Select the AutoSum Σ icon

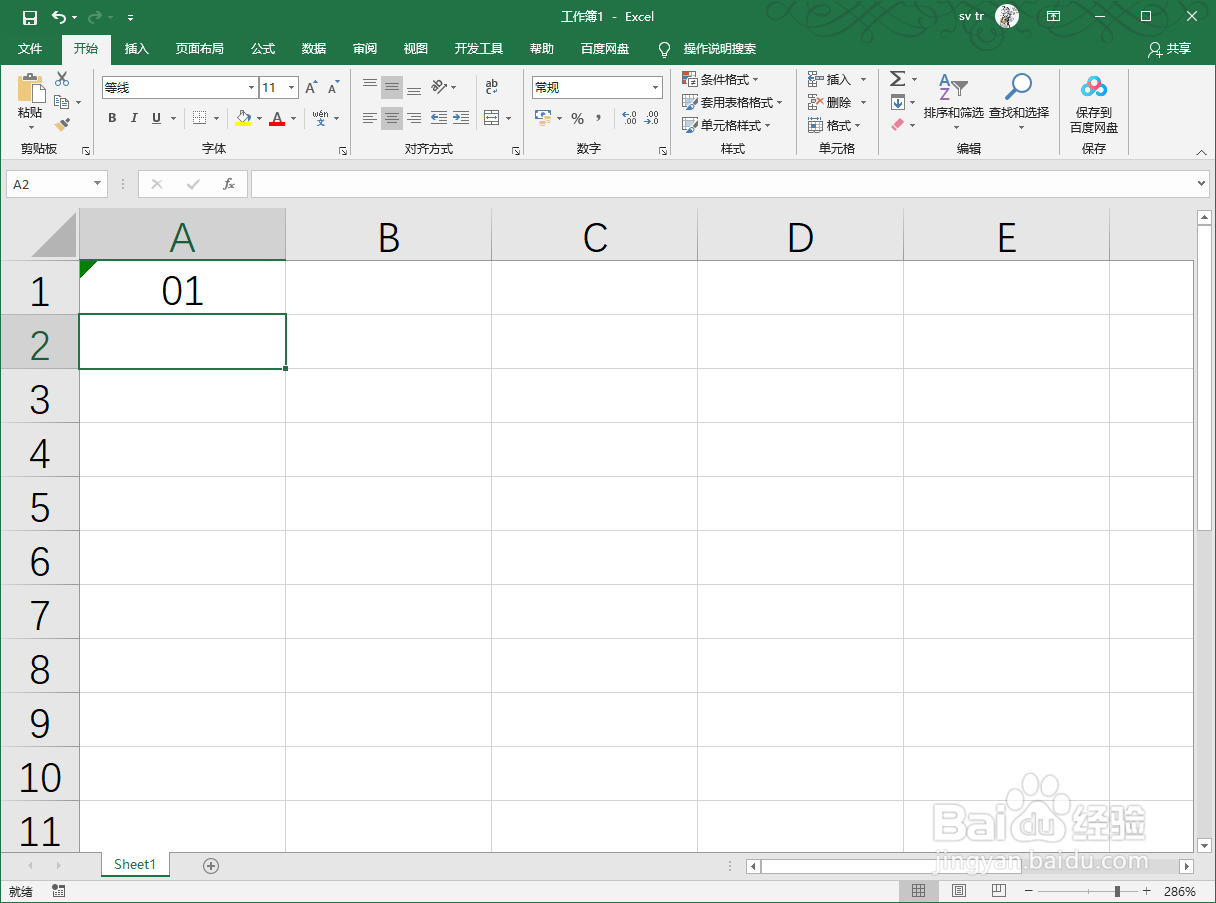click(899, 78)
